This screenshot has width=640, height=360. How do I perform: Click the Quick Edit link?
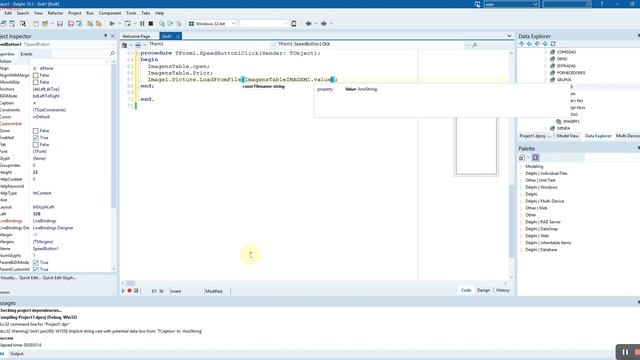(29, 278)
